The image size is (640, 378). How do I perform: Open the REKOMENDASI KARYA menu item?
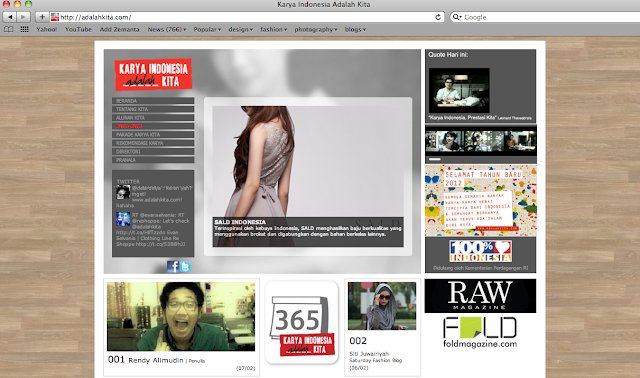point(153,143)
